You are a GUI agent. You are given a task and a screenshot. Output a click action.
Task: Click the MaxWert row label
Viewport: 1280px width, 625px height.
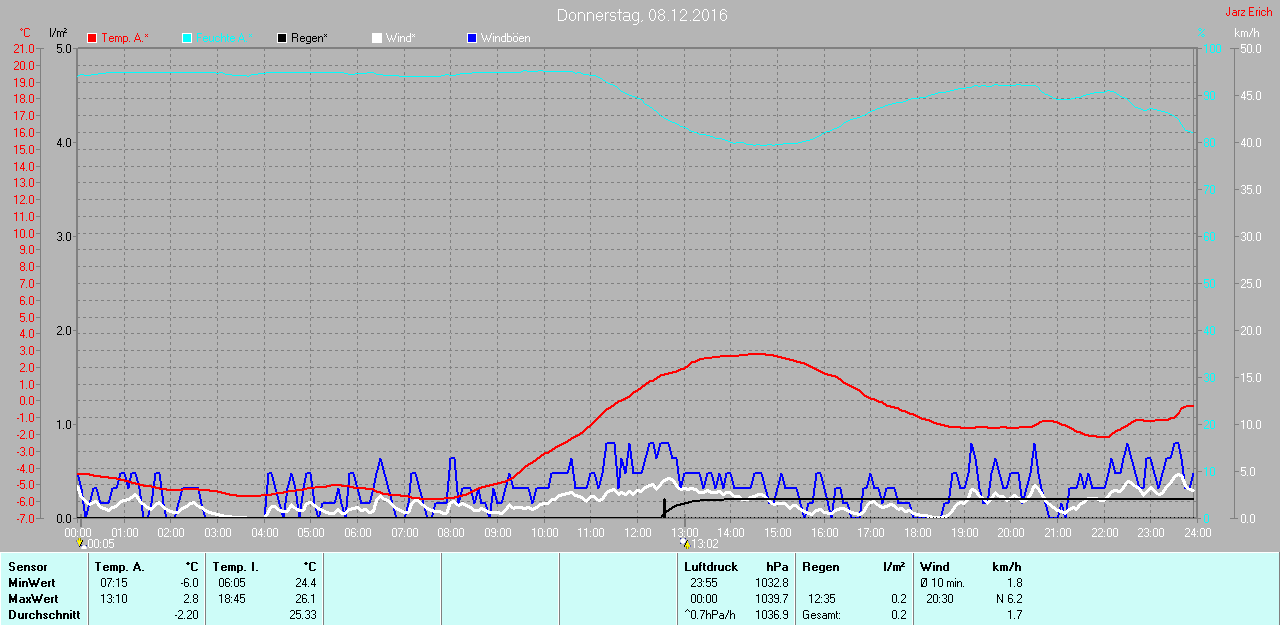[32, 599]
